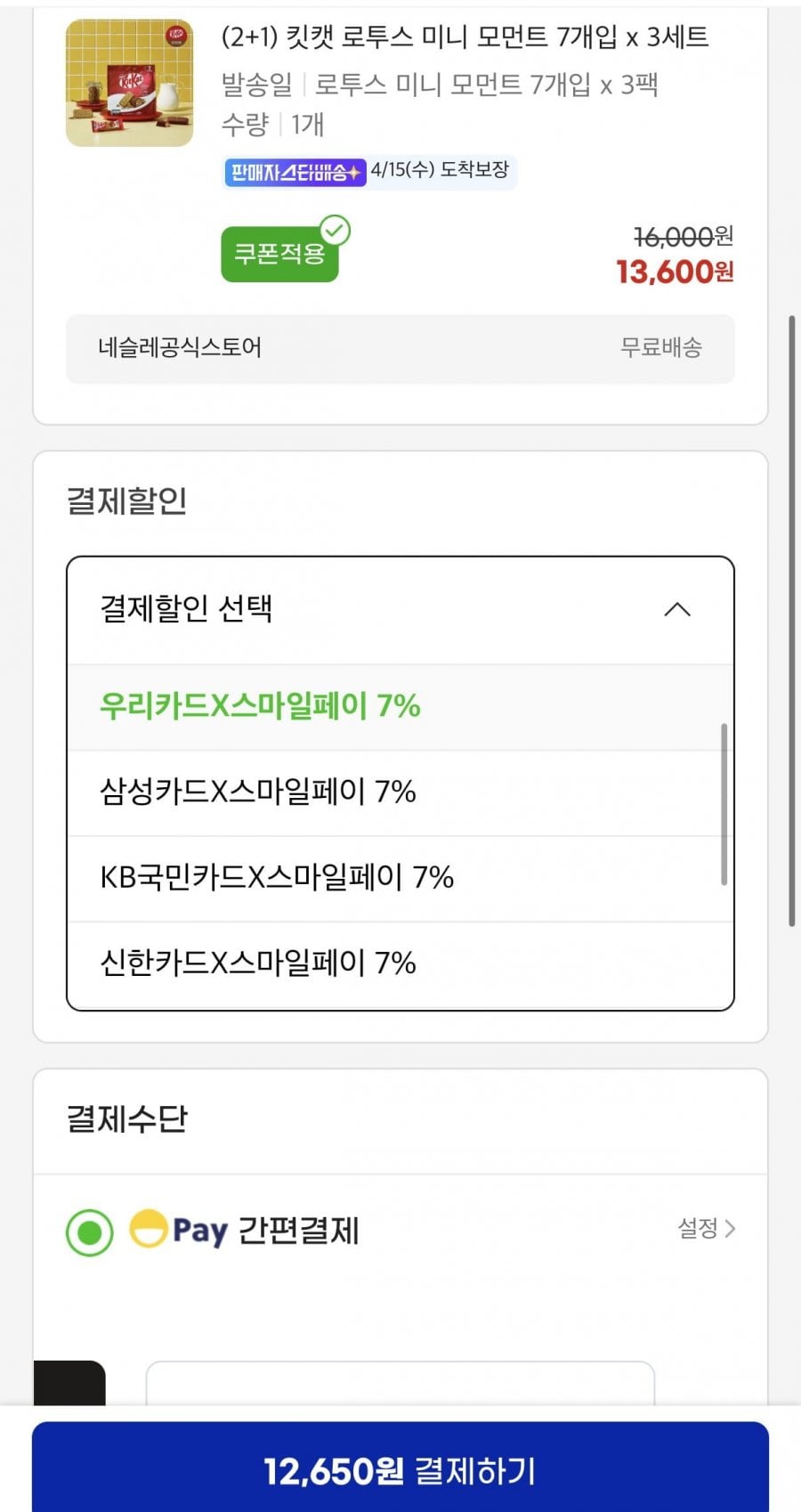Viewport: 801px width, 1512px height.
Task: Click the KitKat product thumbnail image
Action: (129, 83)
